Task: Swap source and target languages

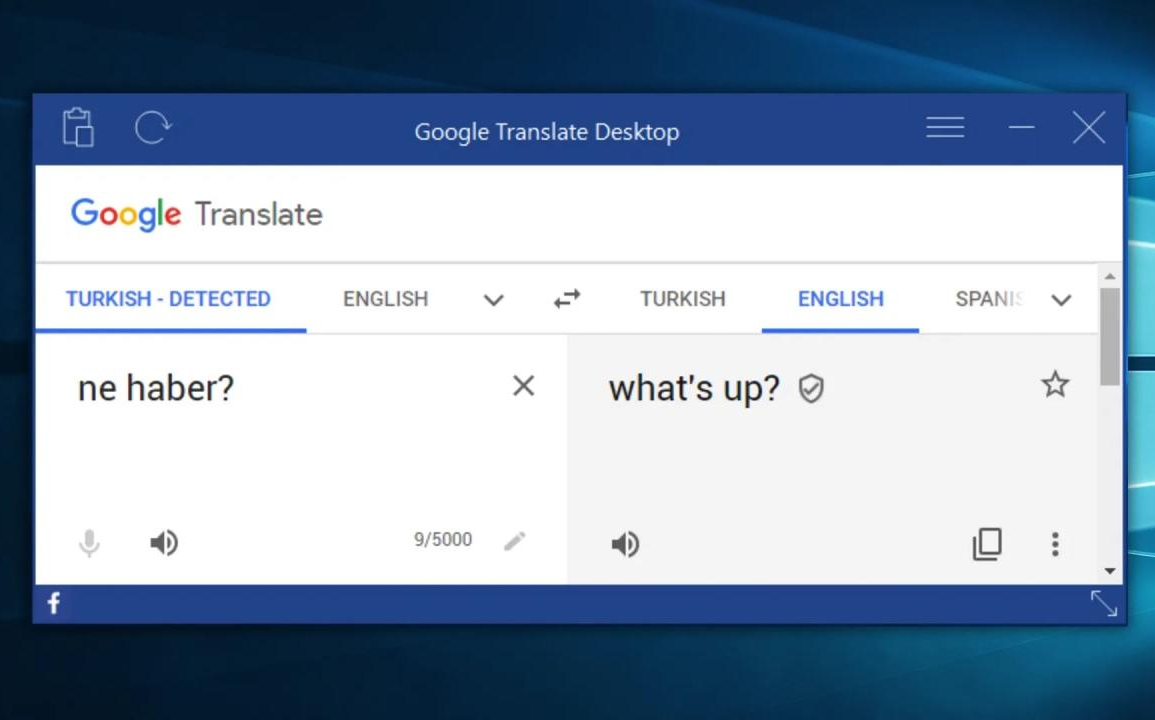Action: coord(567,298)
